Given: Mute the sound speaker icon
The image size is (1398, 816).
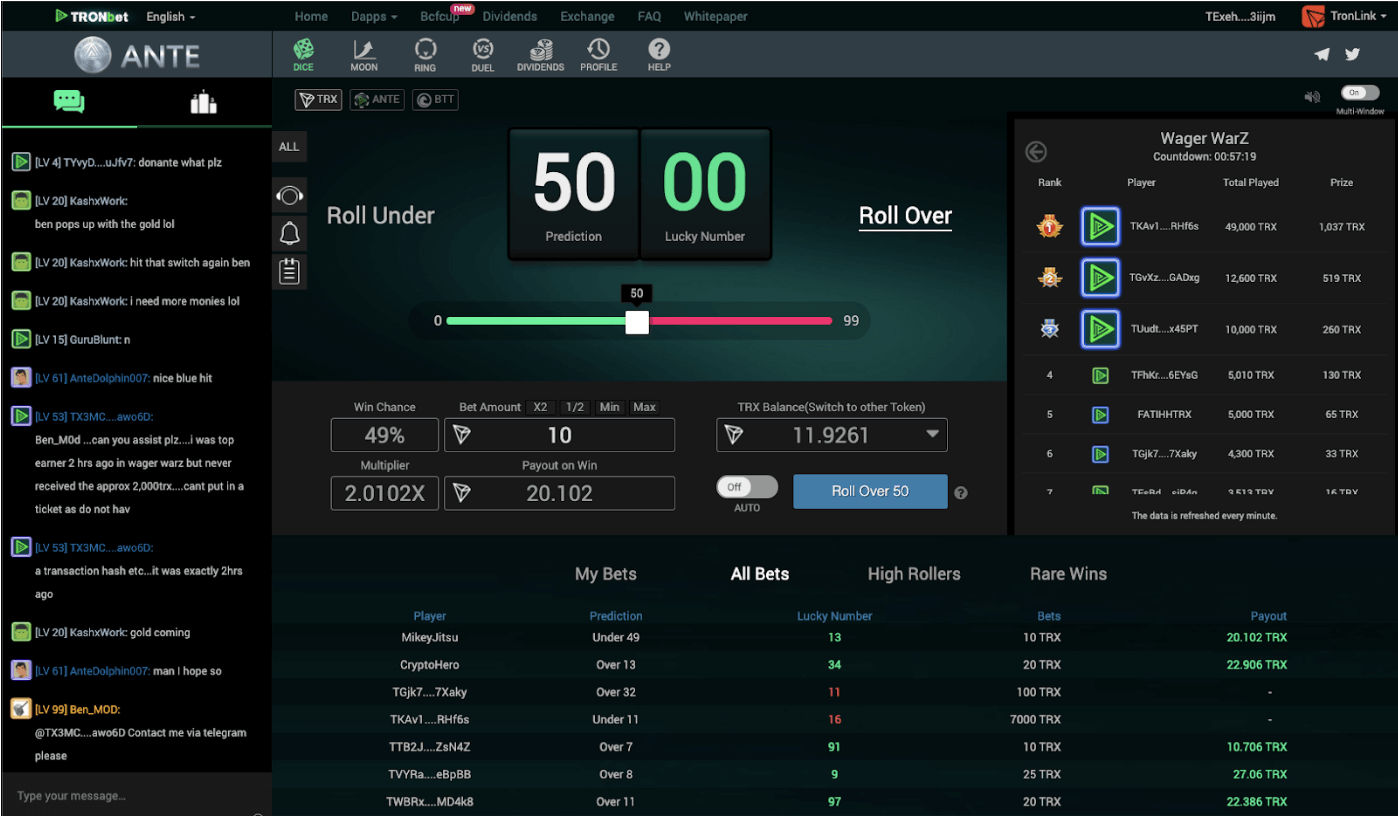Looking at the screenshot, I should tap(1312, 97).
